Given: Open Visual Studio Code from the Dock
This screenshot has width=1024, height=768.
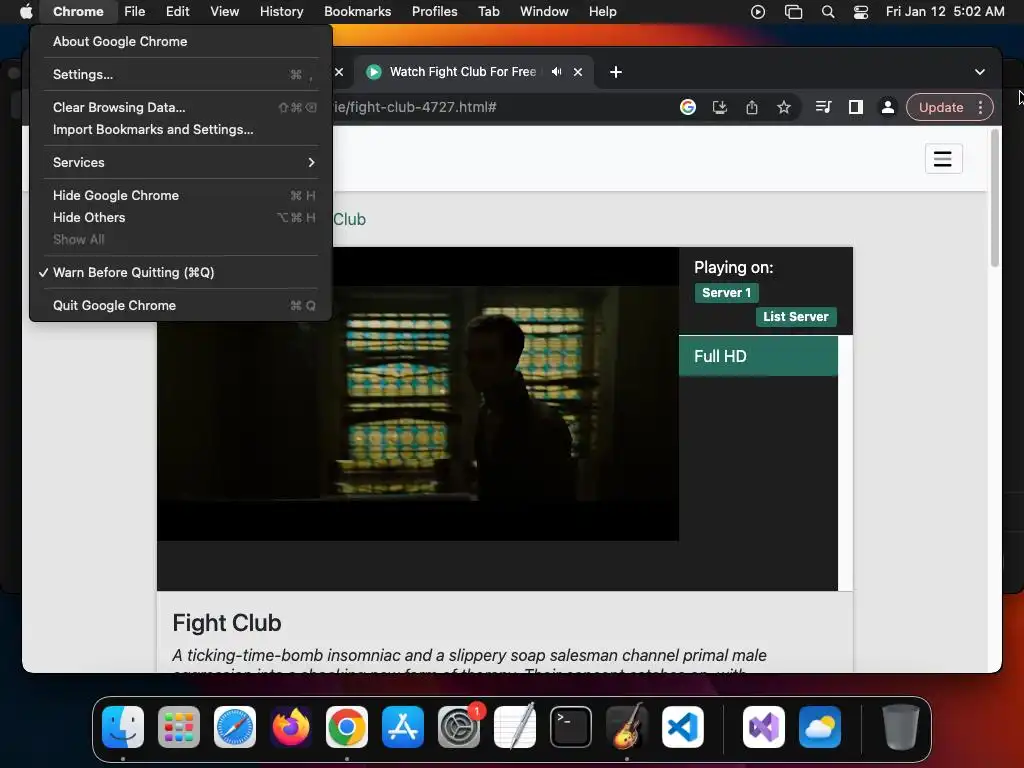Looking at the screenshot, I should (682, 727).
